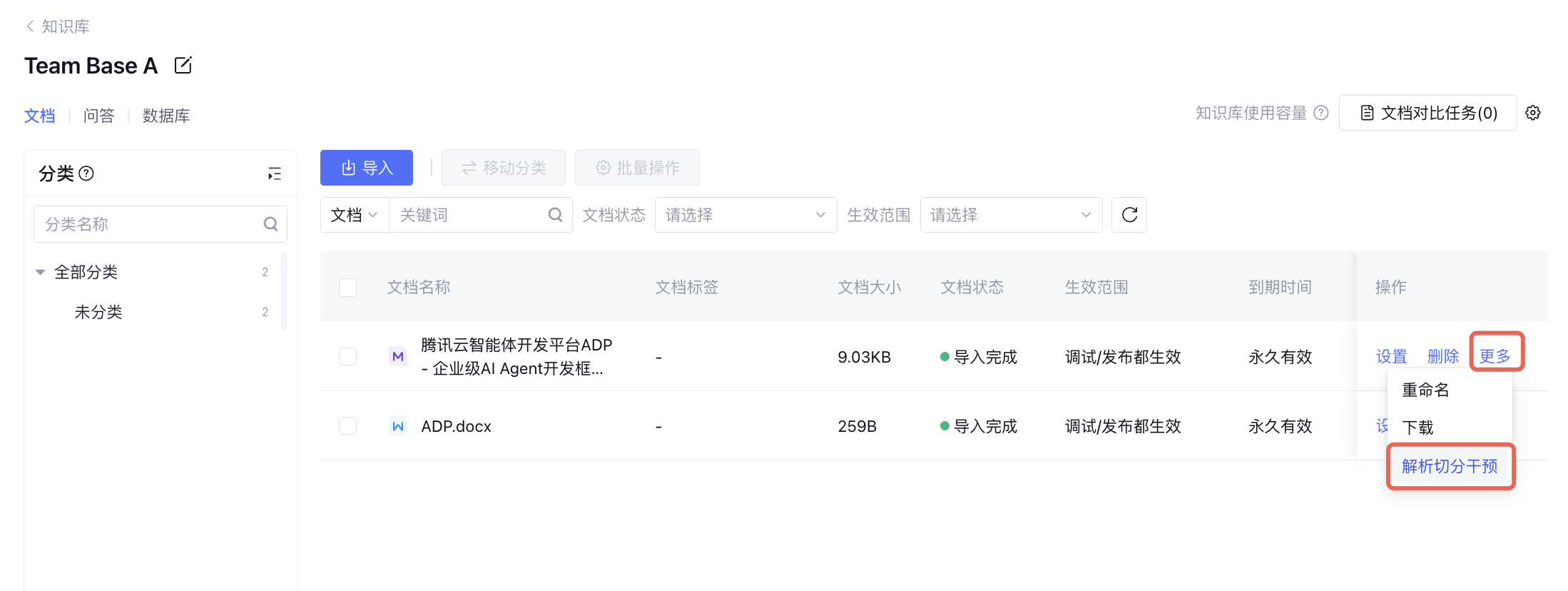Screen dimensions: 1568x591
Task: Click the search icon in the 关键词 field
Action: pos(555,215)
